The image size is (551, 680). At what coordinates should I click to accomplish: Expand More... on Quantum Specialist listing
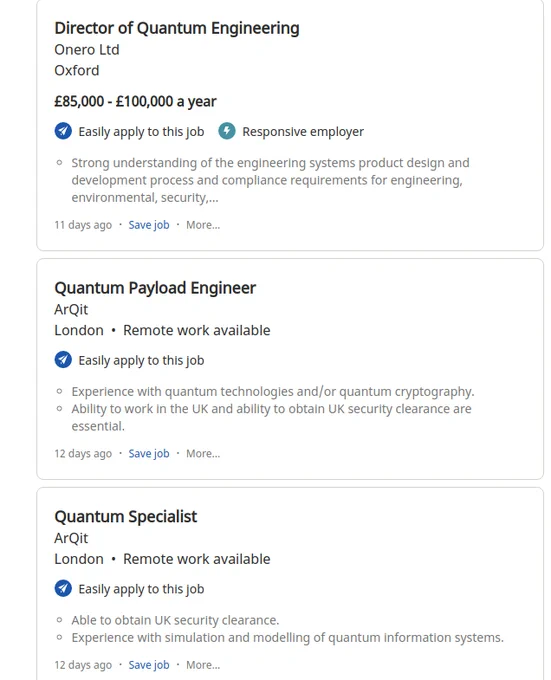203,665
